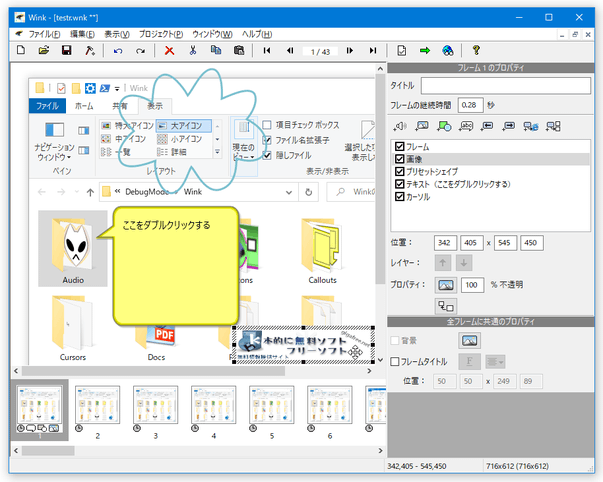This screenshot has height=482, width=603.
Task: Redo the last undone action
Action: click(x=141, y=50)
